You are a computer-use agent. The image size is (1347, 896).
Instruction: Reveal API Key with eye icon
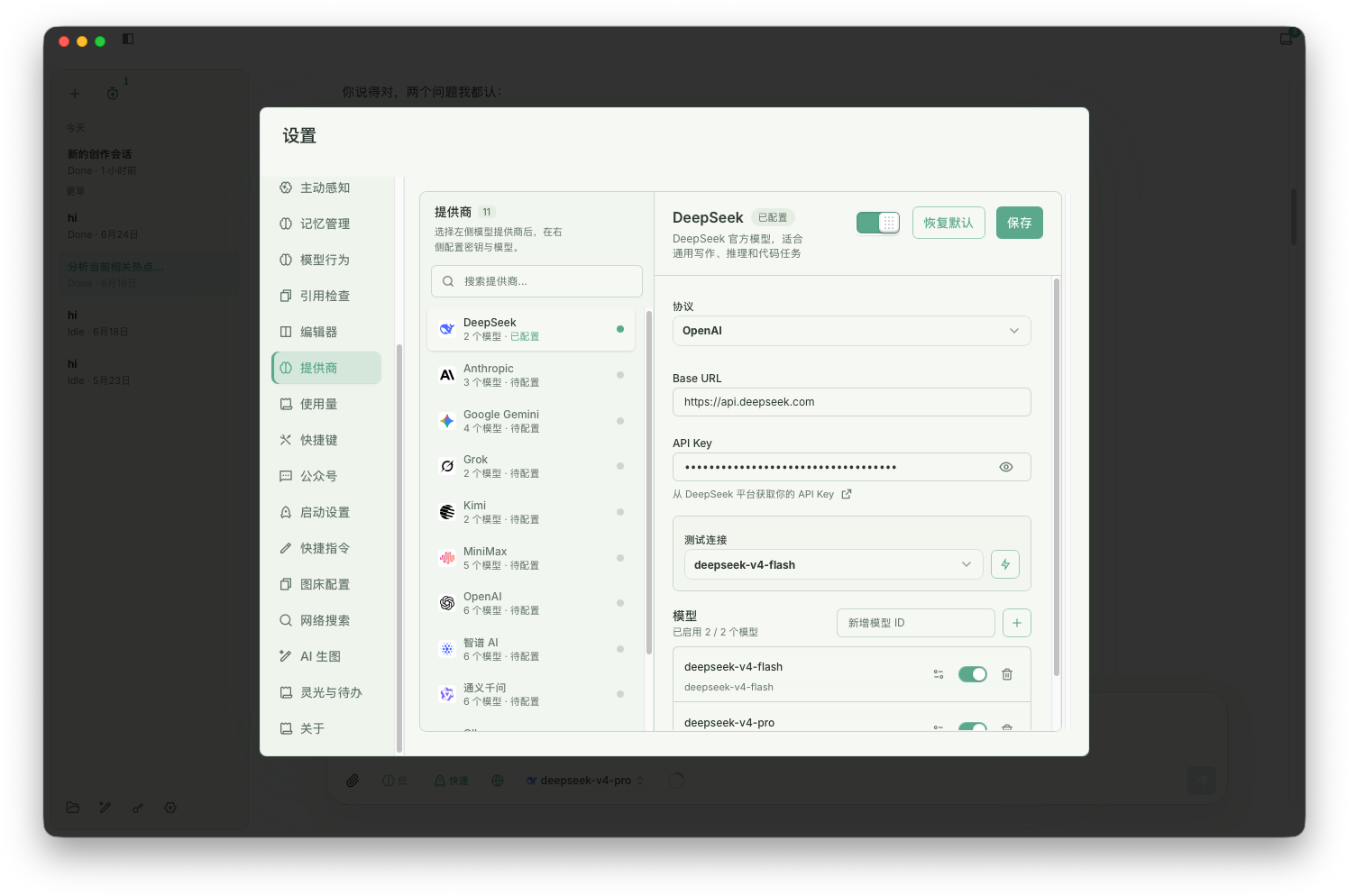[1006, 467]
